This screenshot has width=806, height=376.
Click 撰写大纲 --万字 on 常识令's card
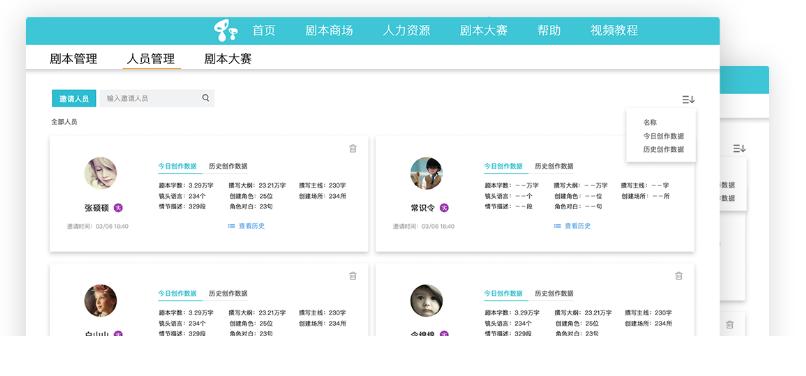tap(581, 185)
